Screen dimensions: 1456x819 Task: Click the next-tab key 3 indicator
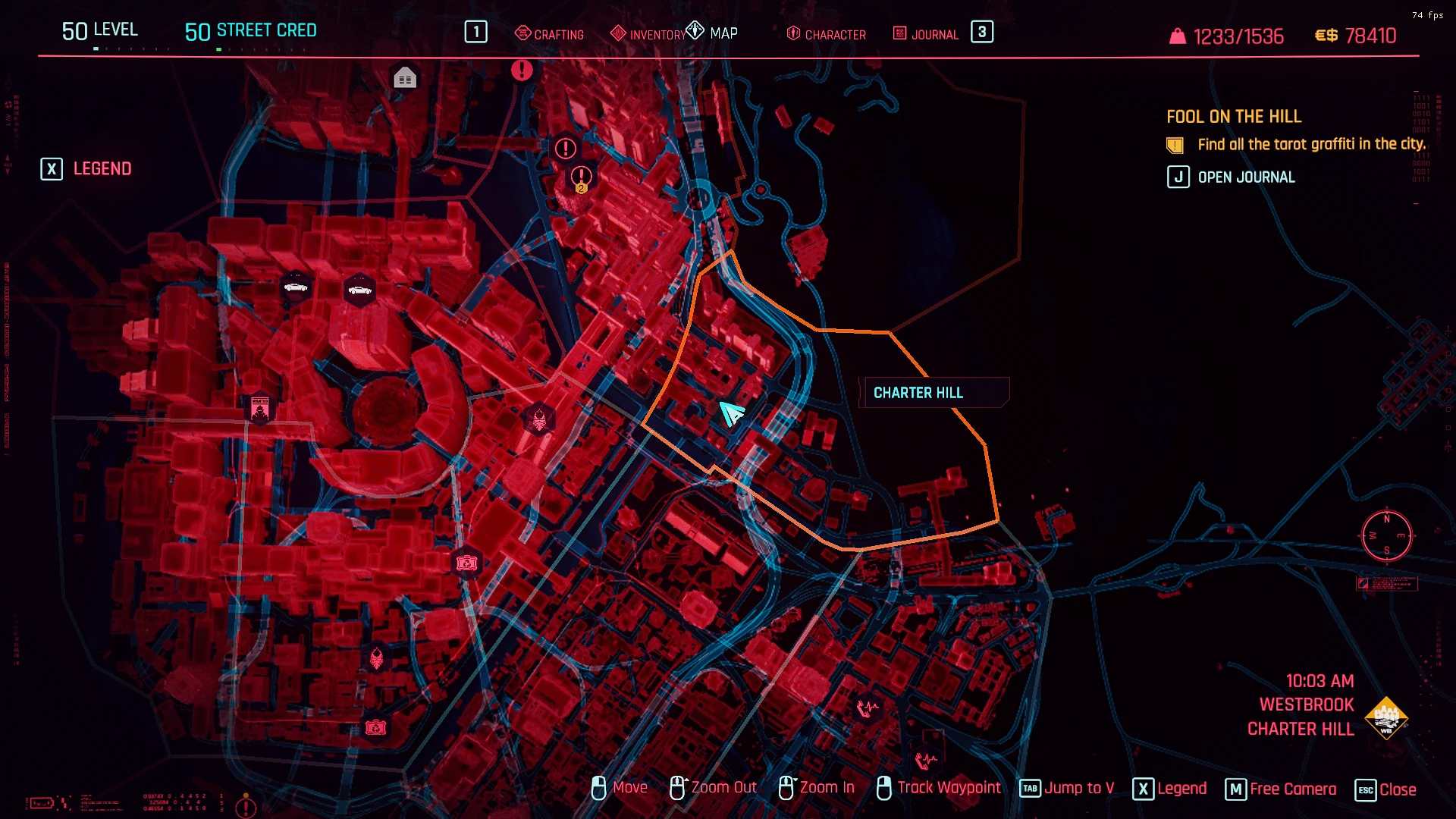pos(982,32)
